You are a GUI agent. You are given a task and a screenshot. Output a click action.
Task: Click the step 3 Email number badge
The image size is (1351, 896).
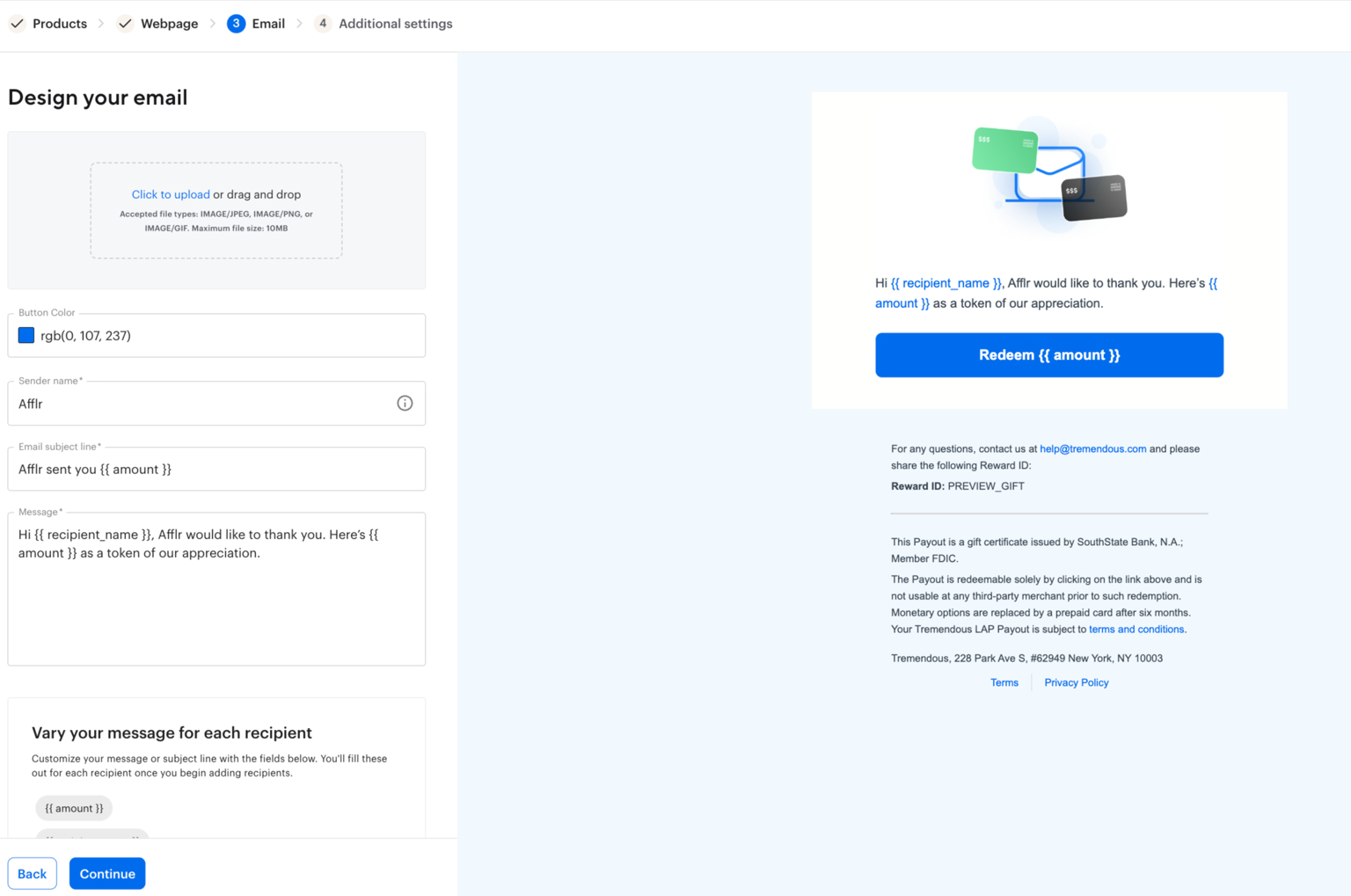click(236, 24)
